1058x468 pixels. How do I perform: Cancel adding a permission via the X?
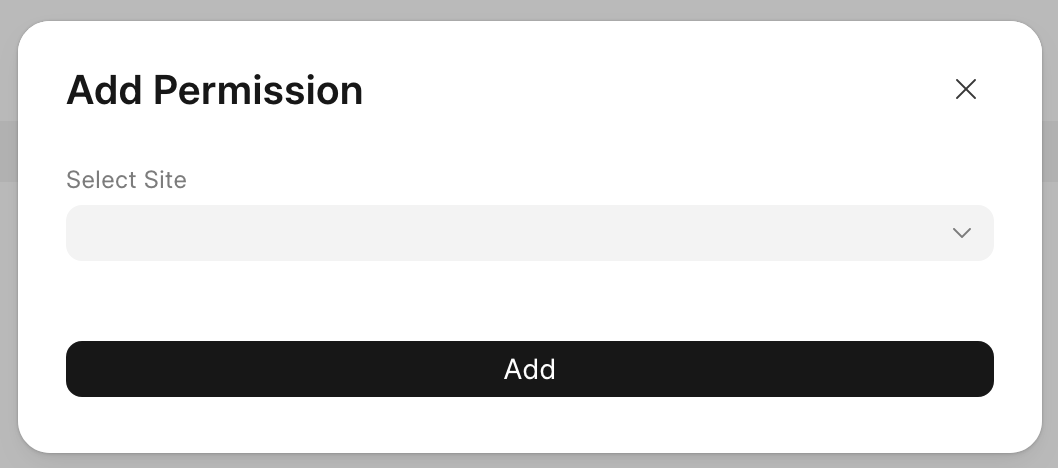[x=965, y=89]
